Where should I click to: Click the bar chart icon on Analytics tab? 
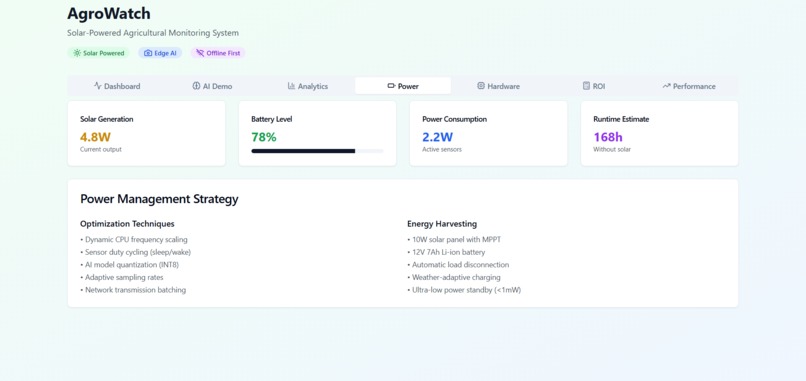[x=291, y=86]
